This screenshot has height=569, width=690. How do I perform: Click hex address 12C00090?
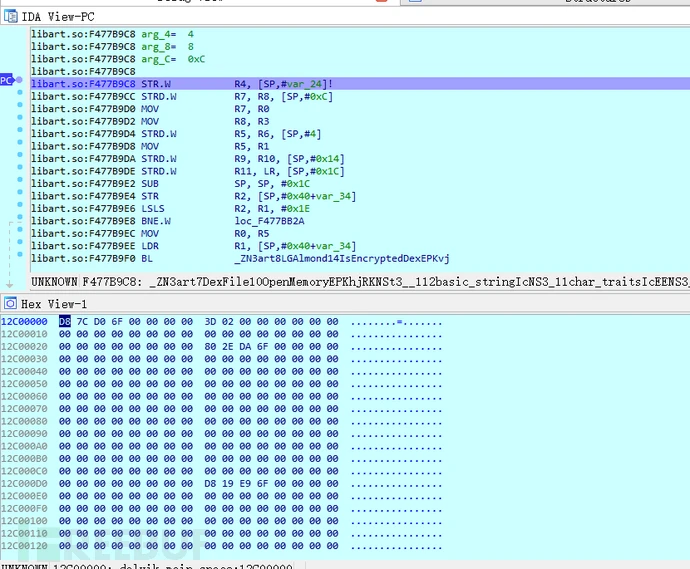pyautogui.click(x=24, y=434)
